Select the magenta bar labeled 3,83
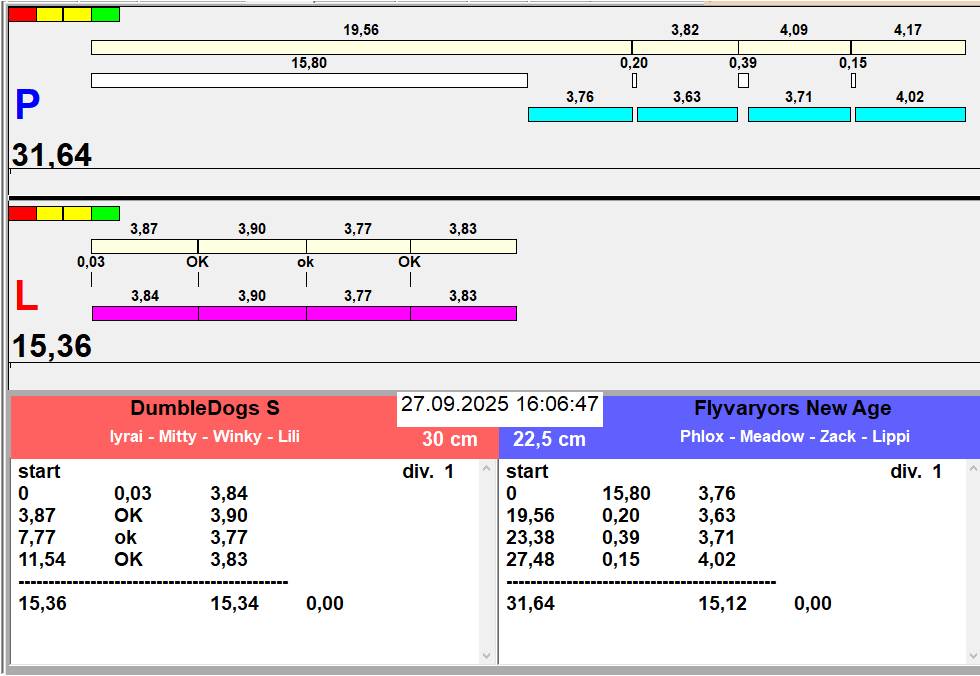Image resolution: width=980 pixels, height=676 pixels. click(464, 313)
